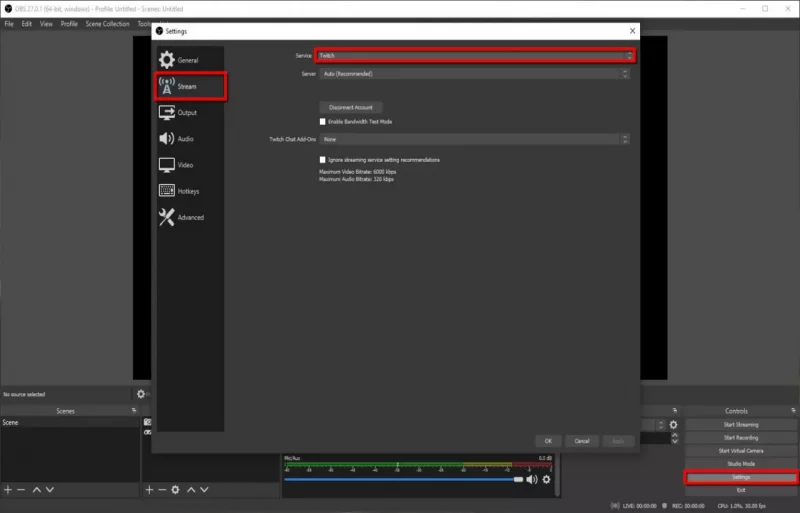
Task: Open the Video monitor icon in sidebar
Action: tap(167, 165)
